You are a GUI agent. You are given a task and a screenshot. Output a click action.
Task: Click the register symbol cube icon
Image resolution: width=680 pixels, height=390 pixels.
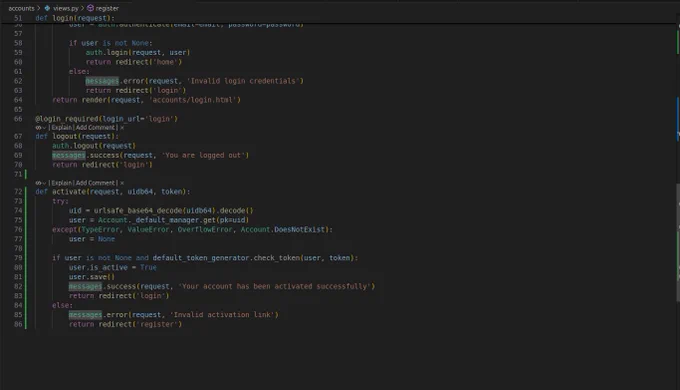click(x=90, y=8)
